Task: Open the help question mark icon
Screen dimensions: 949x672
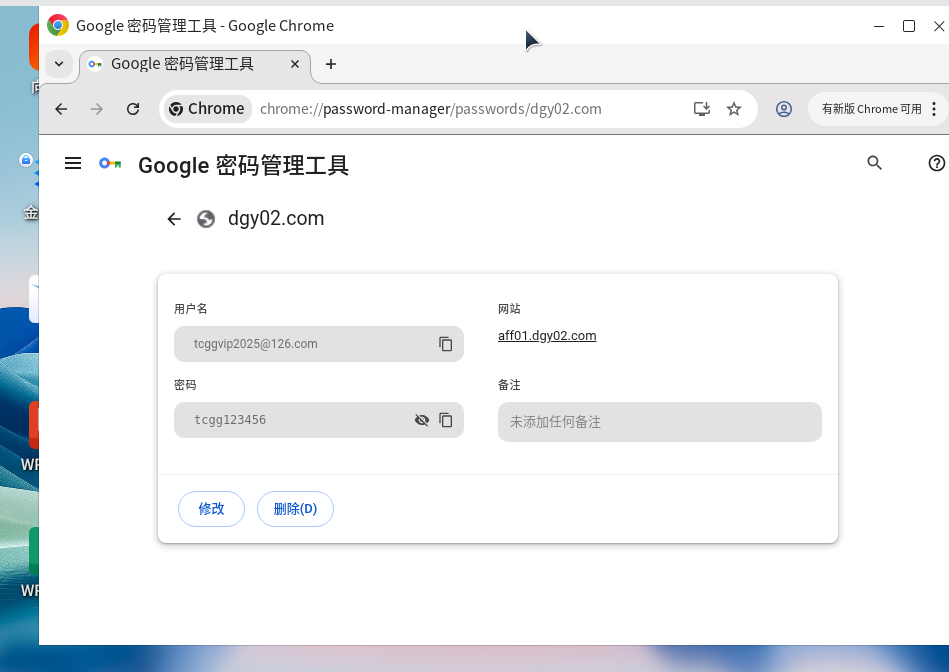Action: tap(936, 163)
